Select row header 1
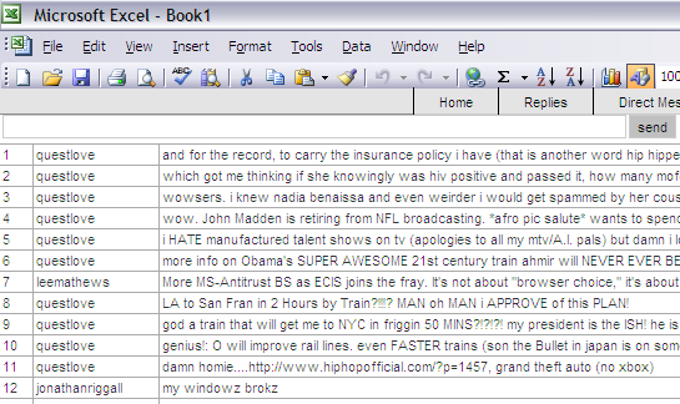 pyautogui.click(x=16, y=155)
